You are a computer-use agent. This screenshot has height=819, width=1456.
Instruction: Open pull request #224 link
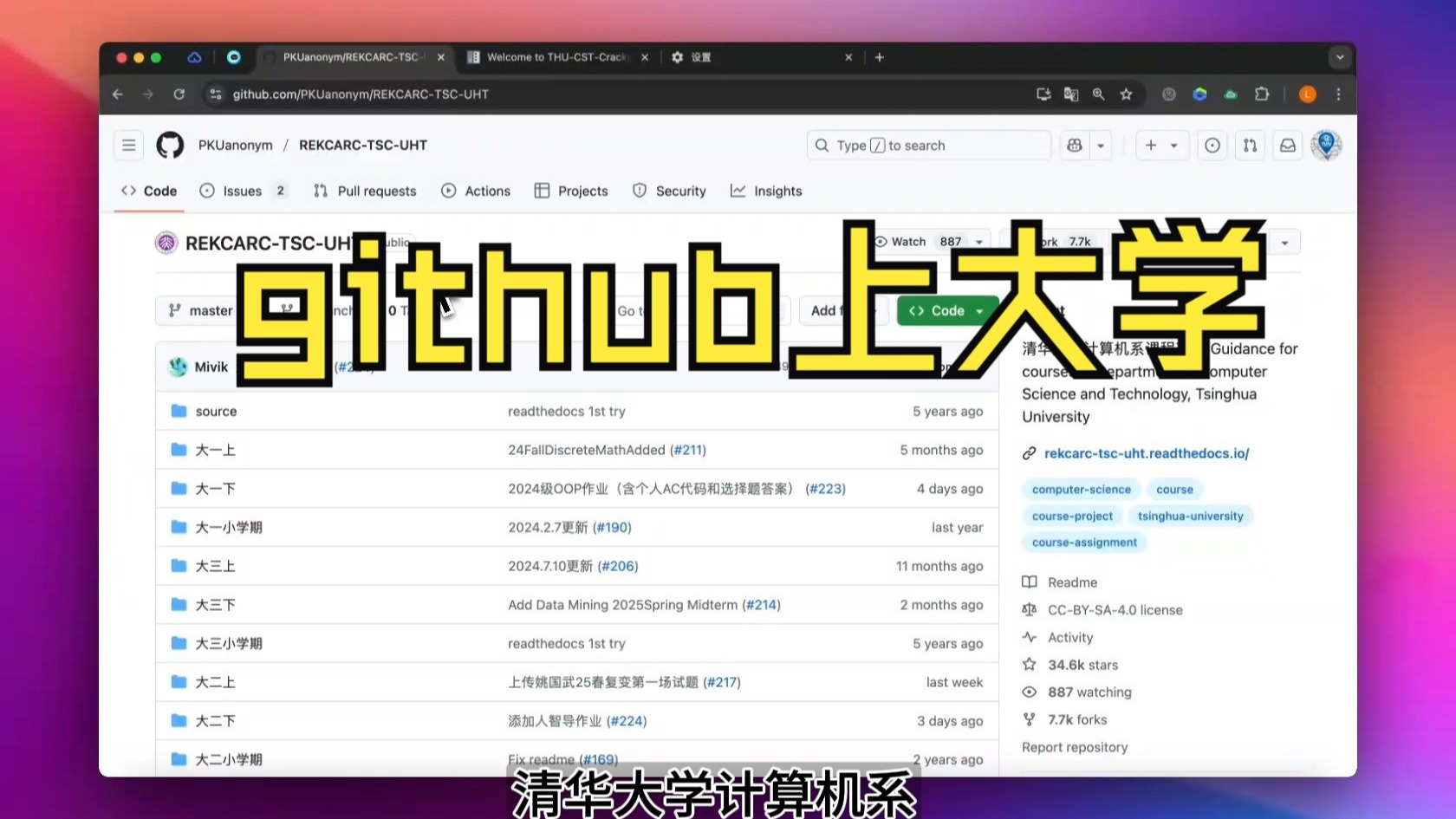(627, 721)
